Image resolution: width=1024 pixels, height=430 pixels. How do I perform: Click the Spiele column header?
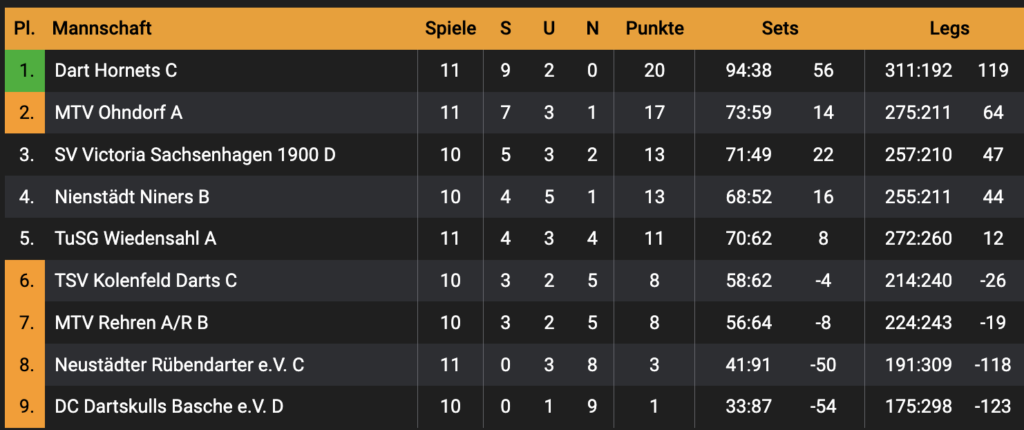450,28
